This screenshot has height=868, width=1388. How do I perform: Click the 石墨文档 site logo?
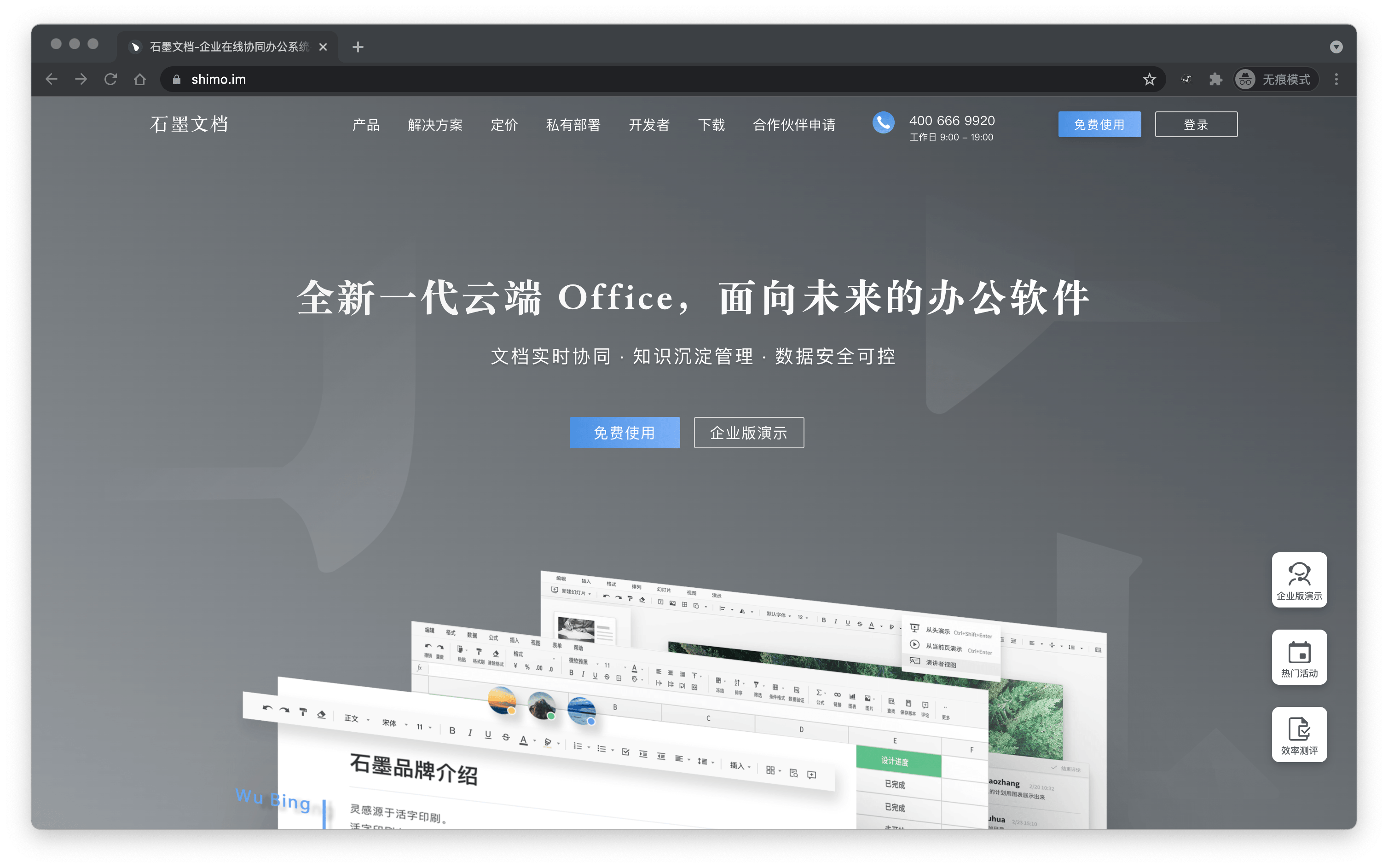point(189,124)
